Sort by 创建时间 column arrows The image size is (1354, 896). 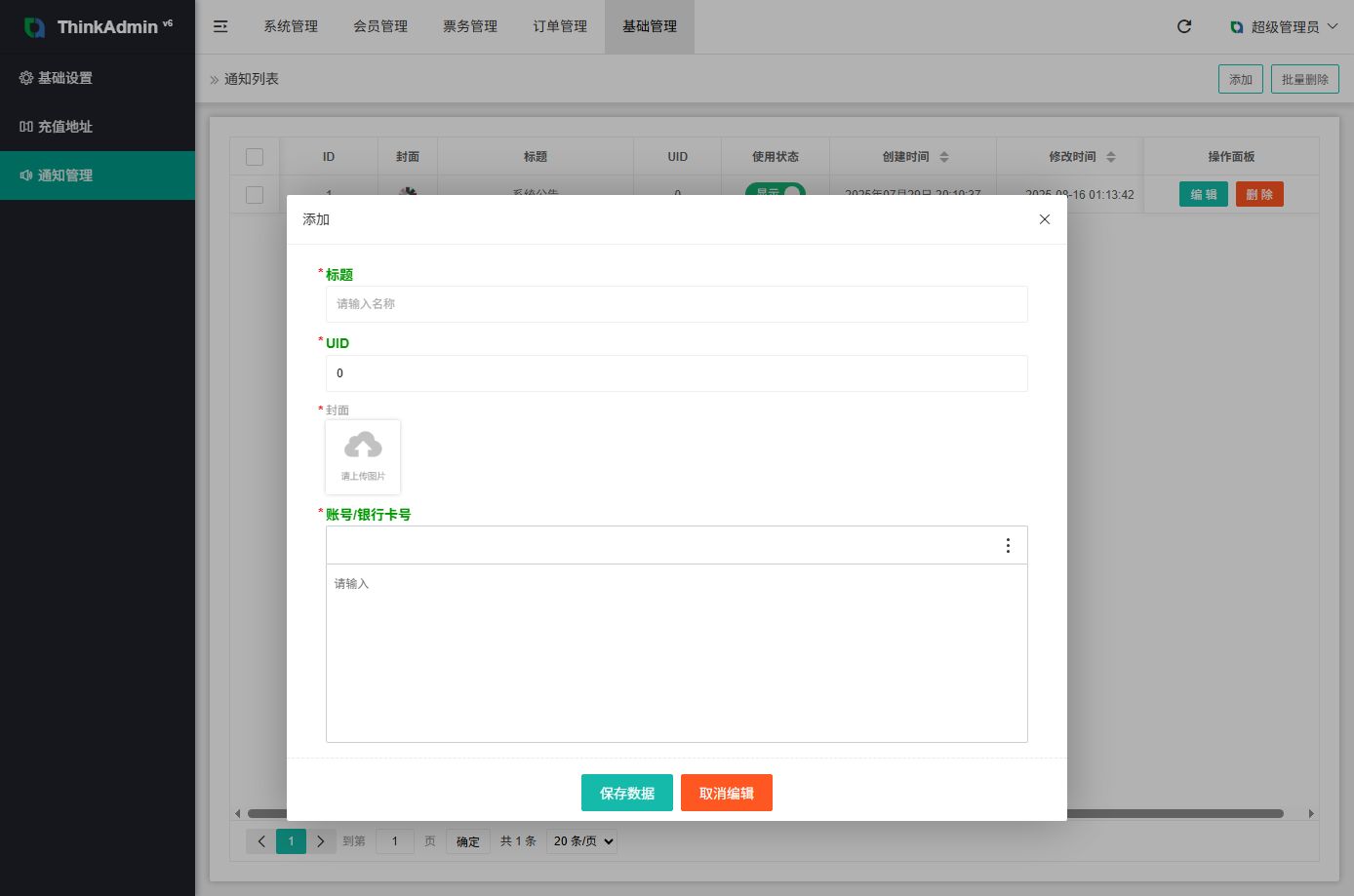(x=943, y=157)
